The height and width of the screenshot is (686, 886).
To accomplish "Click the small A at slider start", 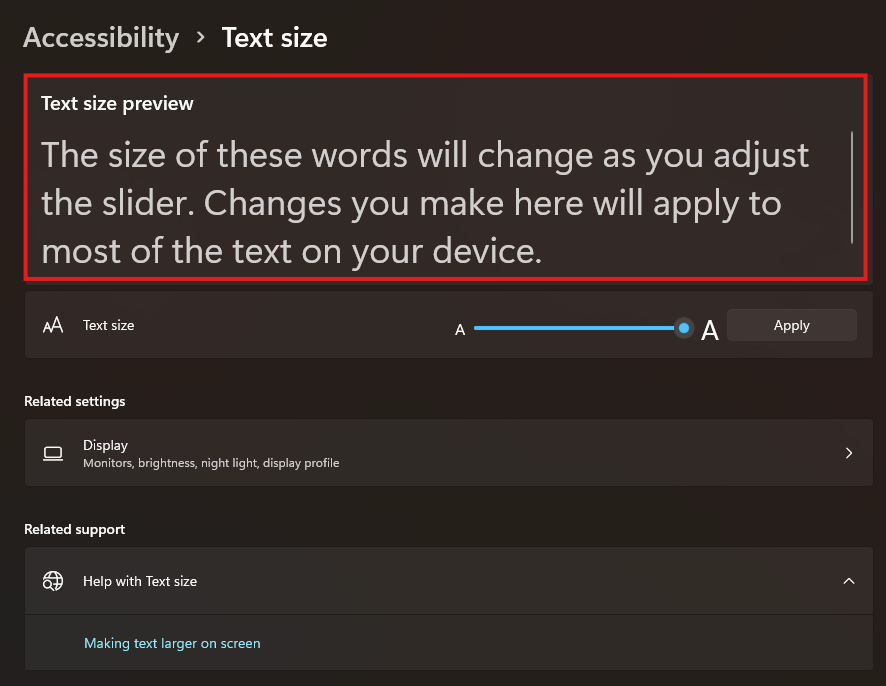I will coord(460,329).
